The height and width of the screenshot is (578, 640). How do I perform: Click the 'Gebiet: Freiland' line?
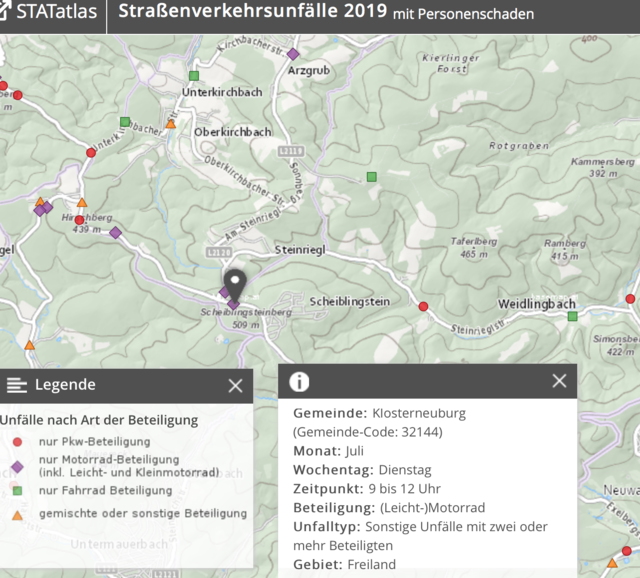point(344,564)
